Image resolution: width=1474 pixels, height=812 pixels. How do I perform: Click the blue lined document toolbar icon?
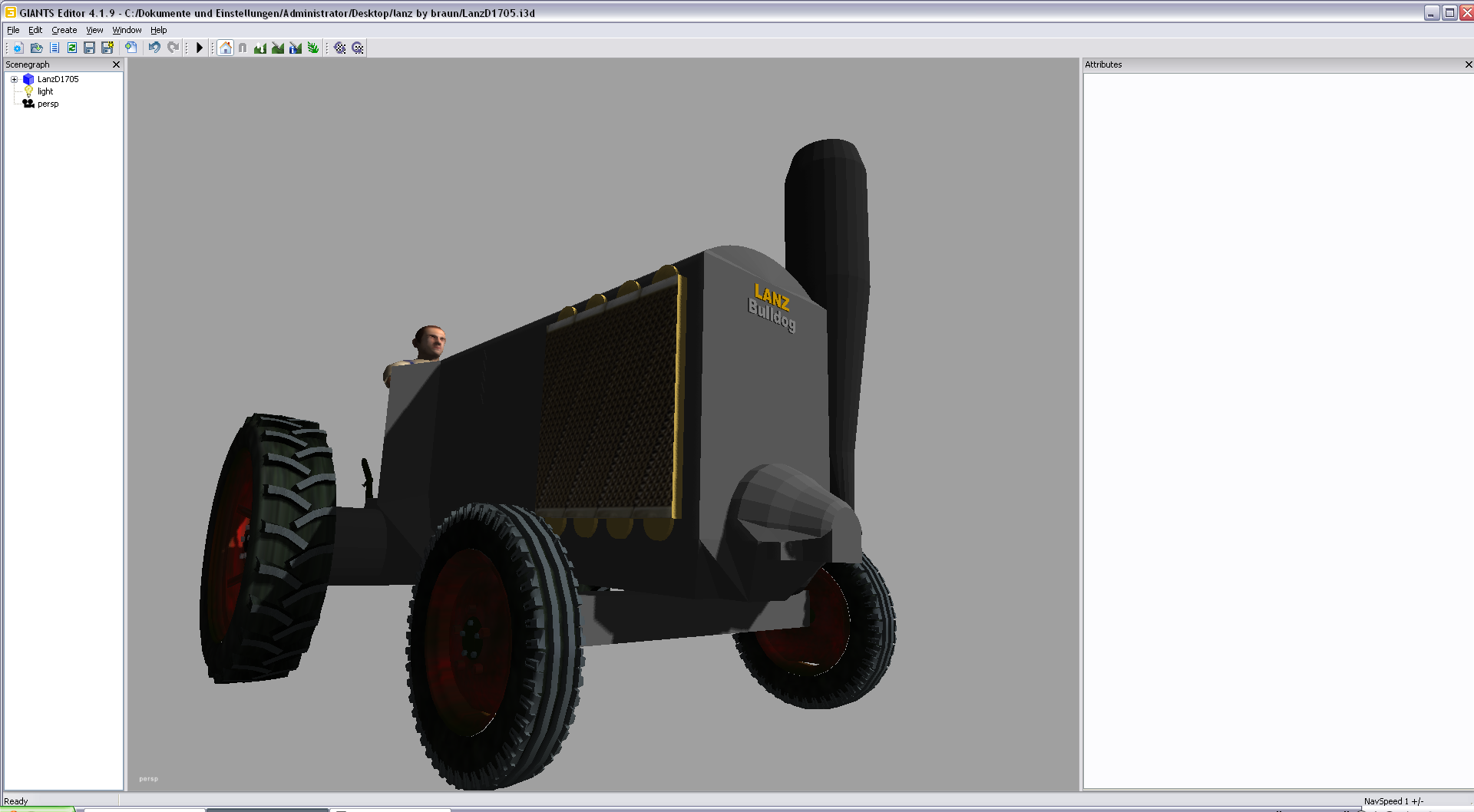pyautogui.click(x=55, y=48)
